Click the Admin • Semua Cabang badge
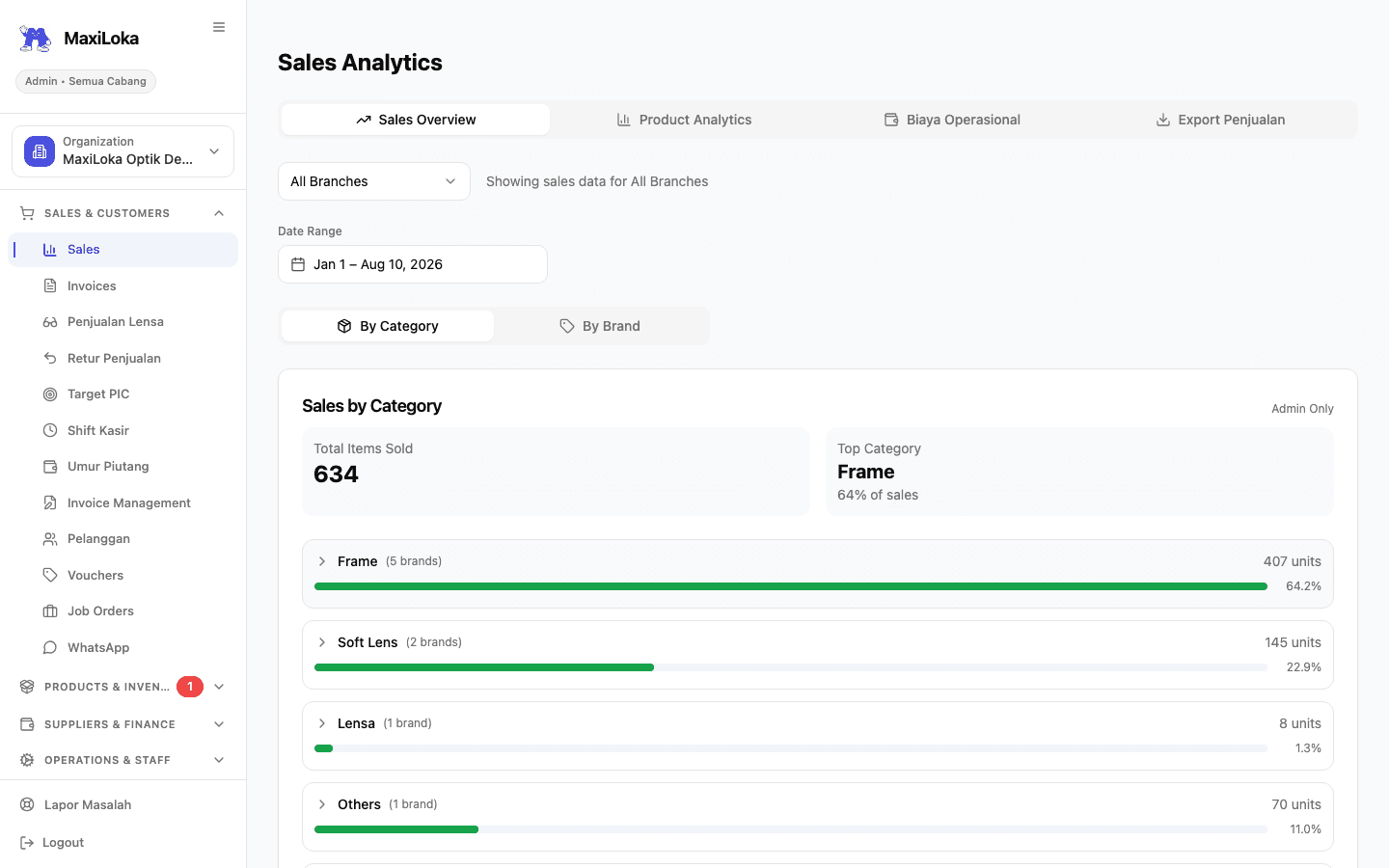1389x868 pixels. pos(86,81)
